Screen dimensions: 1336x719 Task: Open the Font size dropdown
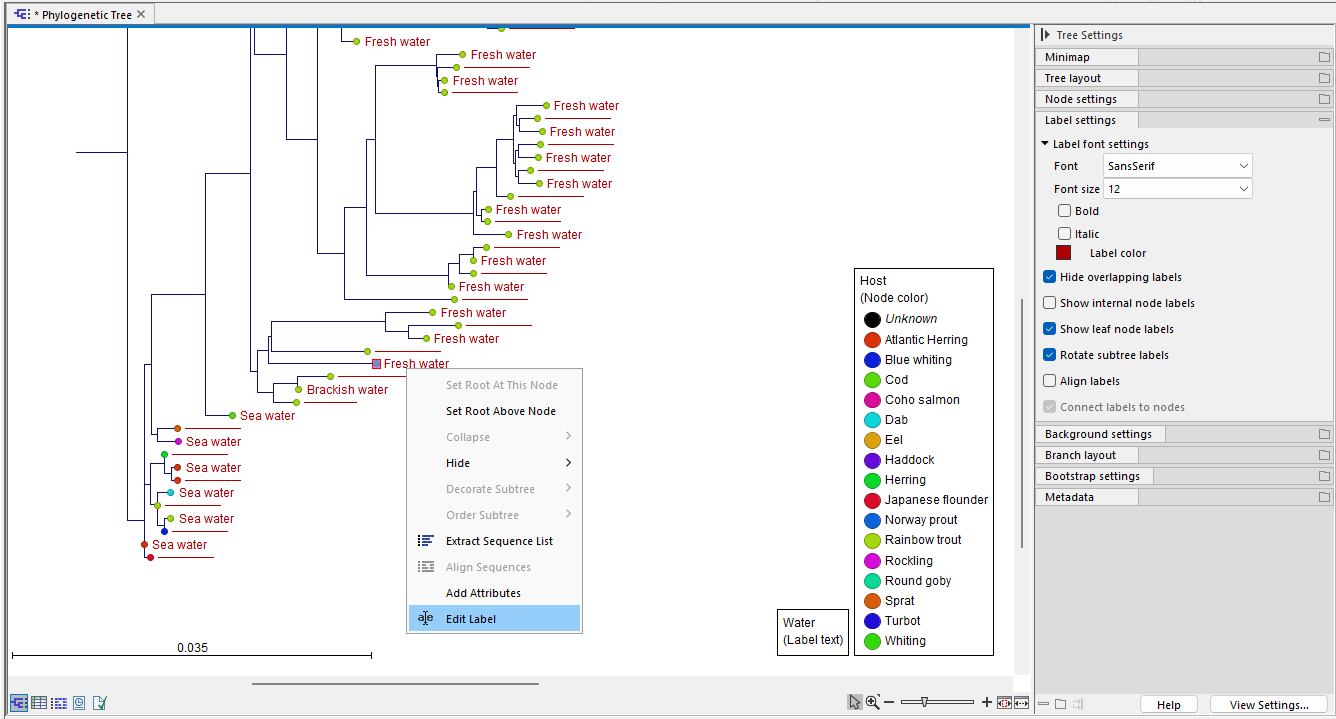click(x=1177, y=189)
